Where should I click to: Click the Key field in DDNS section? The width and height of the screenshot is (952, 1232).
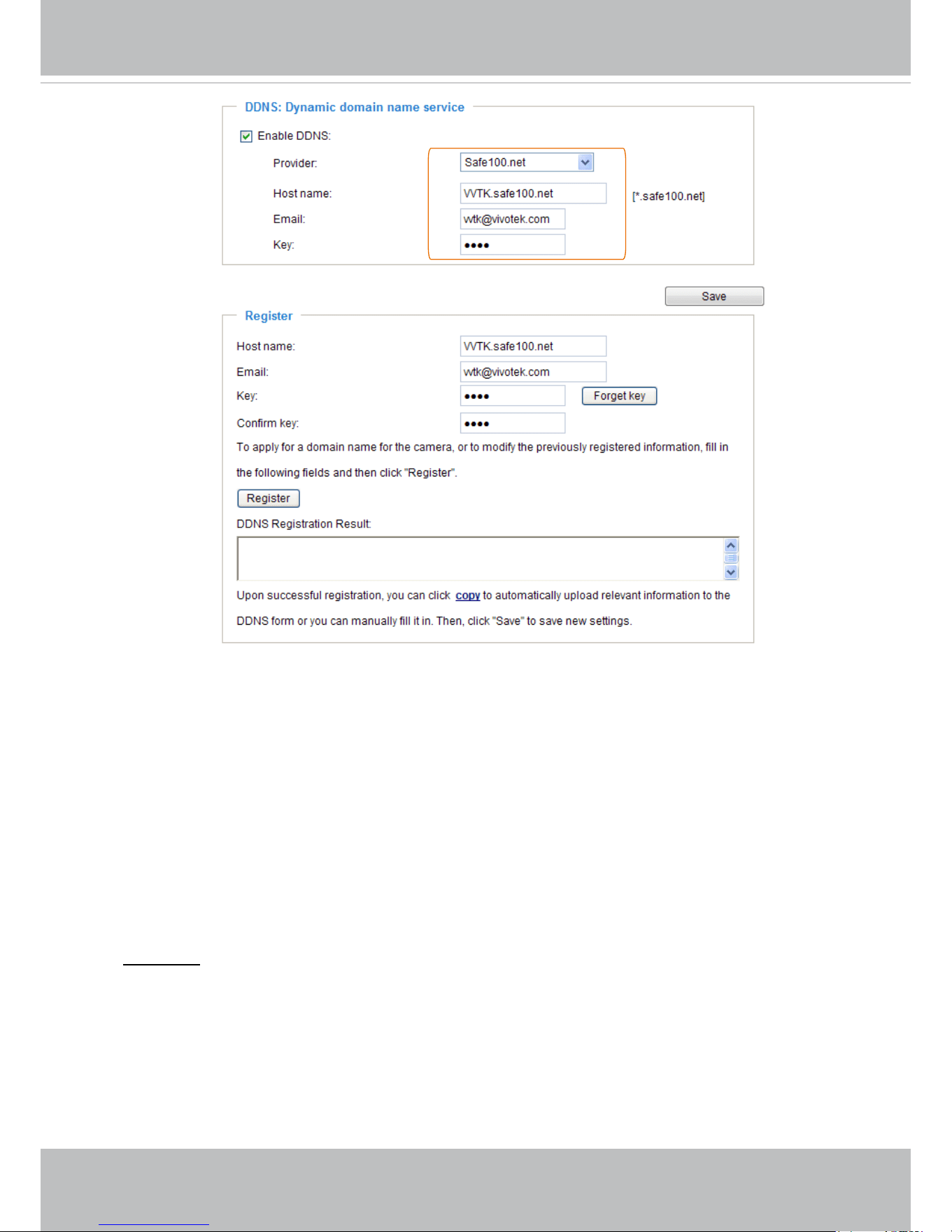click(x=513, y=245)
